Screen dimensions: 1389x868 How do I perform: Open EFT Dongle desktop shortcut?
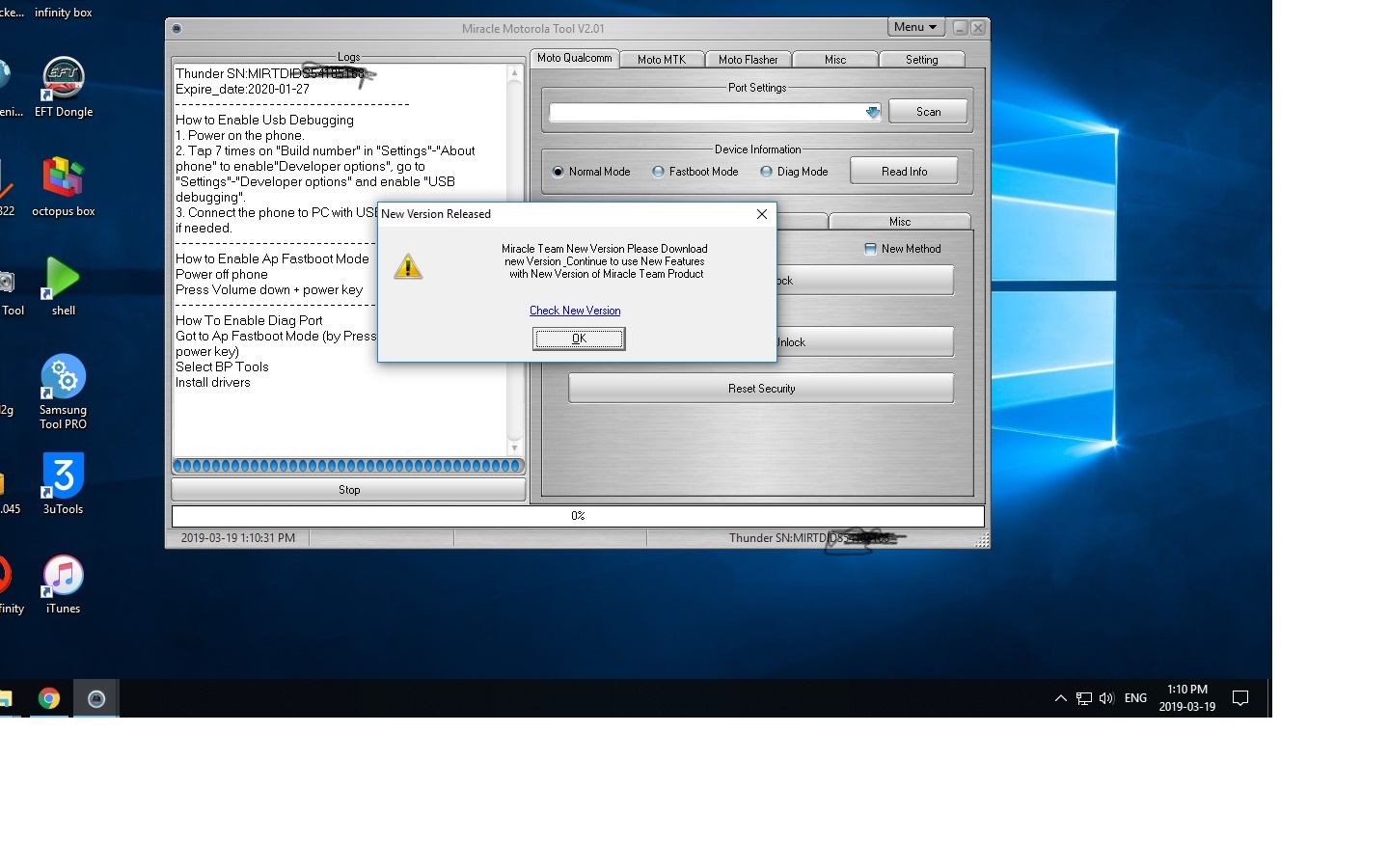[64, 87]
